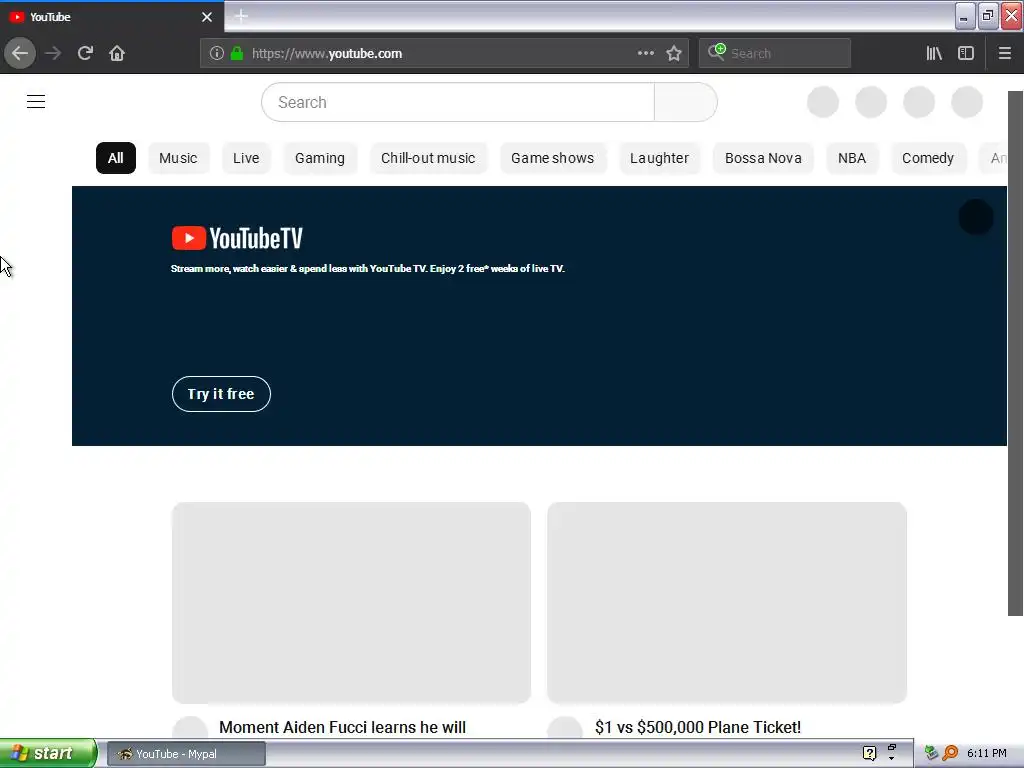Select the Game shows chip
1024x768 pixels.
[552, 158]
